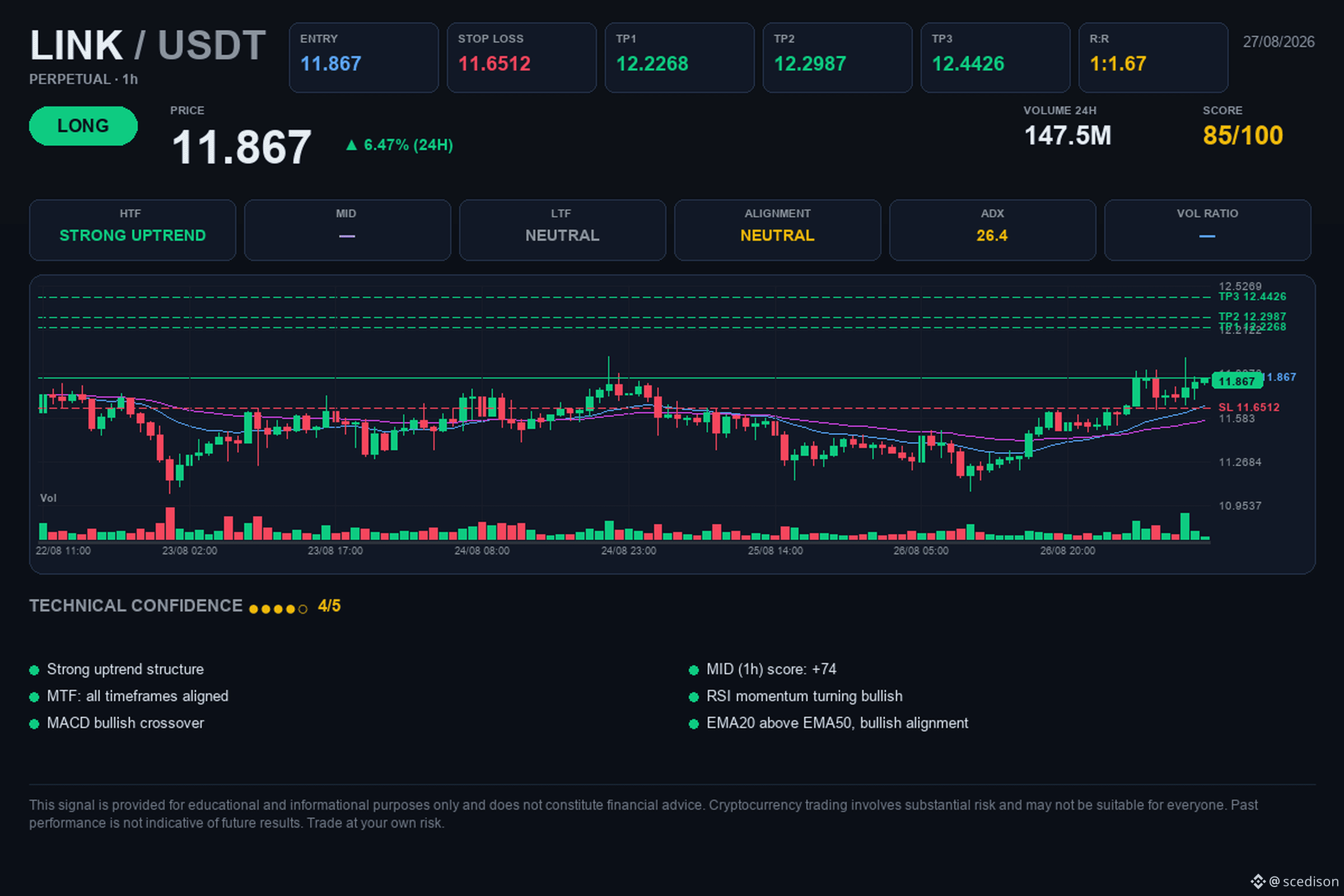Click the VOLUME 24H value 147.5M

[1067, 136]
